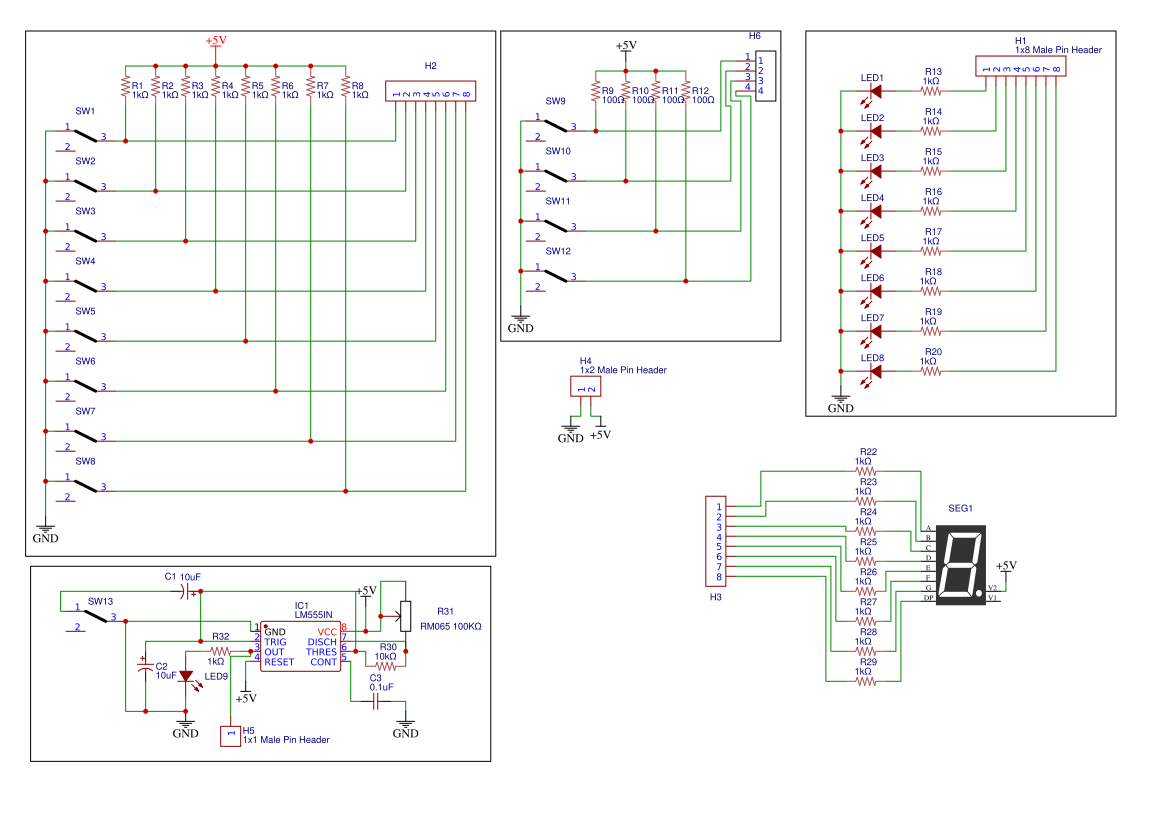Click the H2 header connector
The width and height of the screenshot is (1170, 827).
pyautogui.click(x=431, y=91)
